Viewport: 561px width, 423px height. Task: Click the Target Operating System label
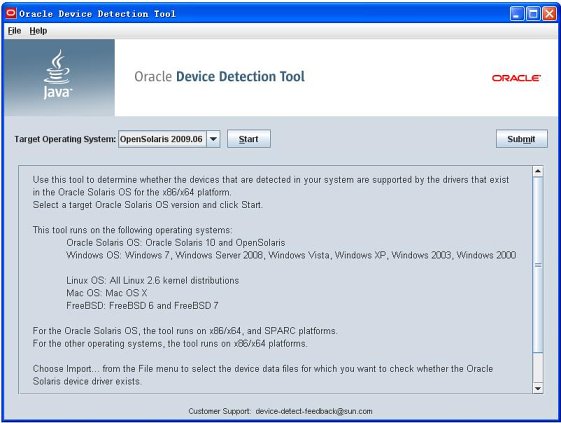point(65,139)
